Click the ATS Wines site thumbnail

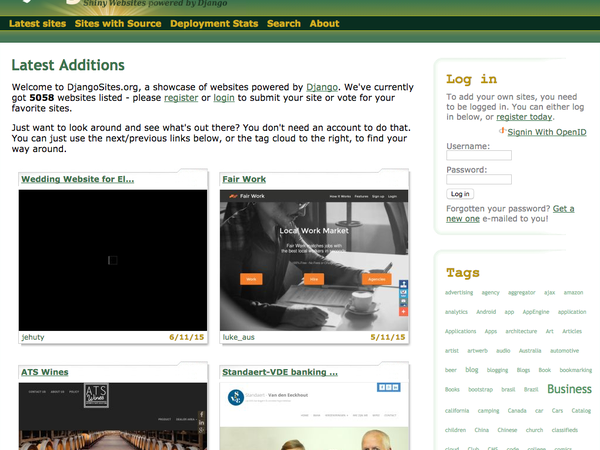click(113, 416)
